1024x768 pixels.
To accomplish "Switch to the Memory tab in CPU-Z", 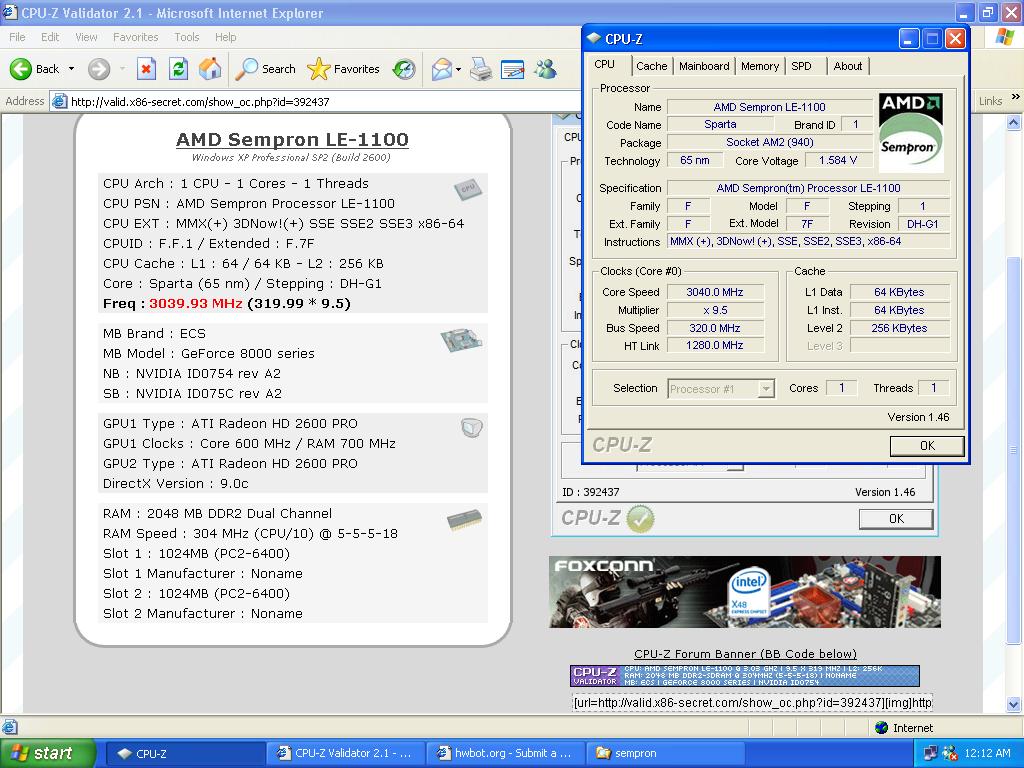I will click(x=760, y=66).
